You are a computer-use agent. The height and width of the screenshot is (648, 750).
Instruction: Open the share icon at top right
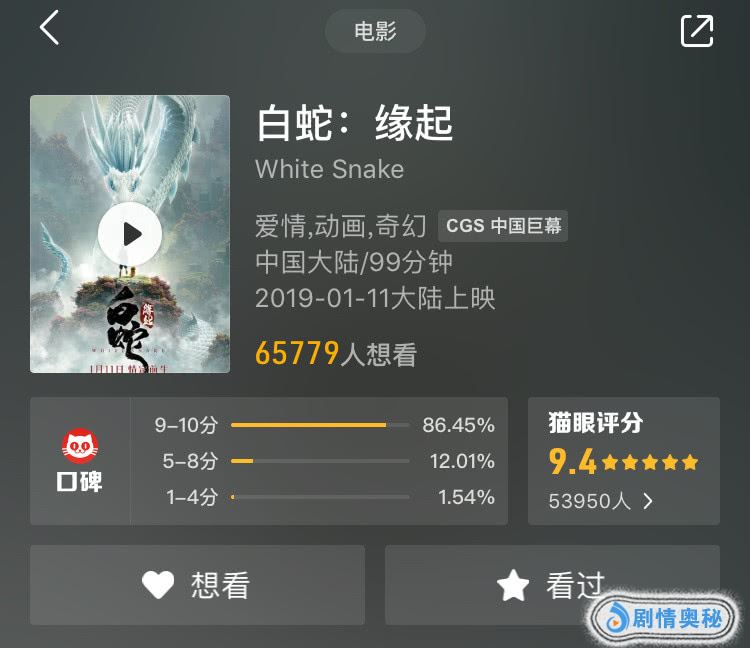coord(697,31)
